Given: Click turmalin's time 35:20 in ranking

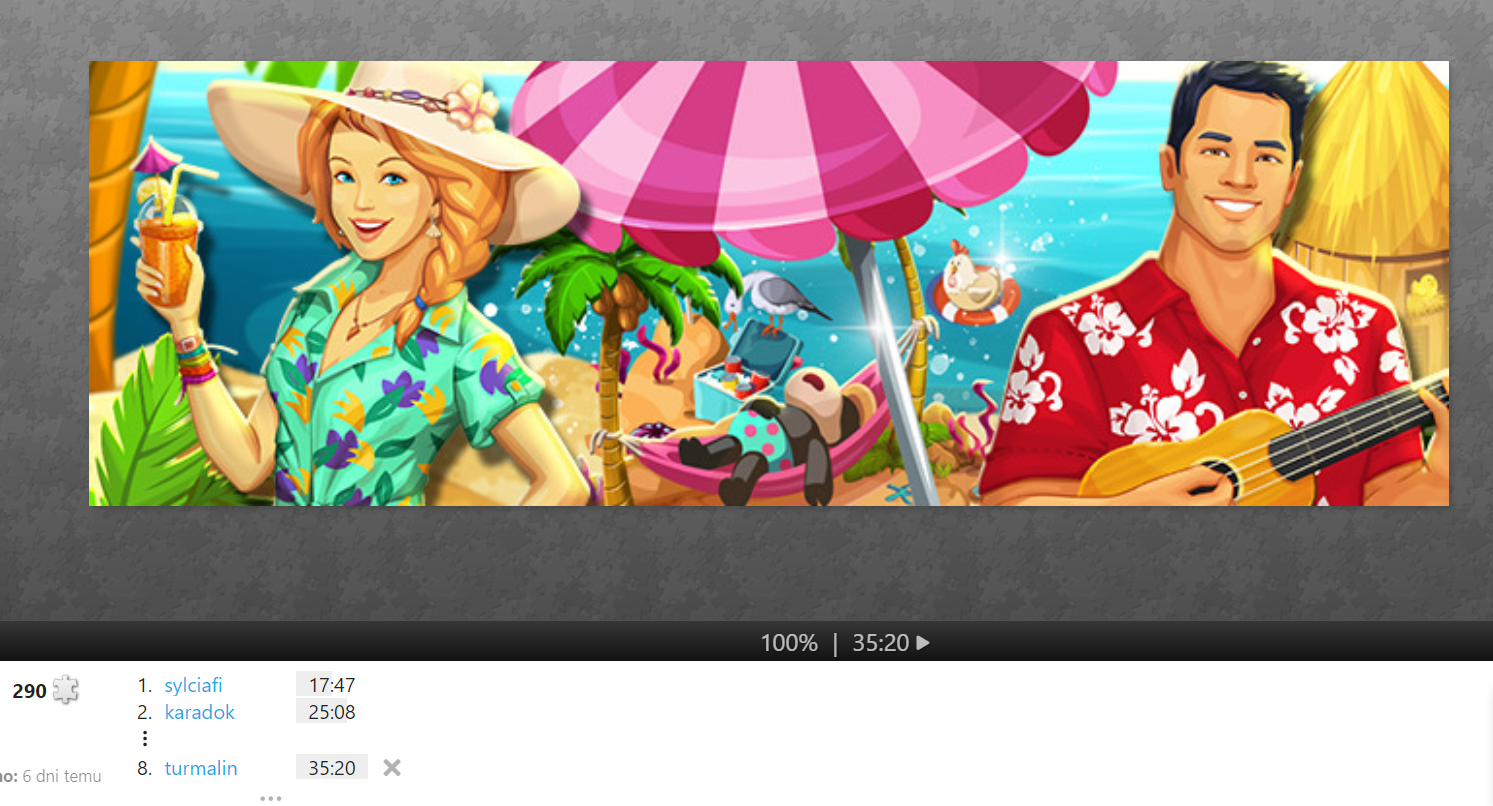Looking at the screenshot, I should pos(332,768).
